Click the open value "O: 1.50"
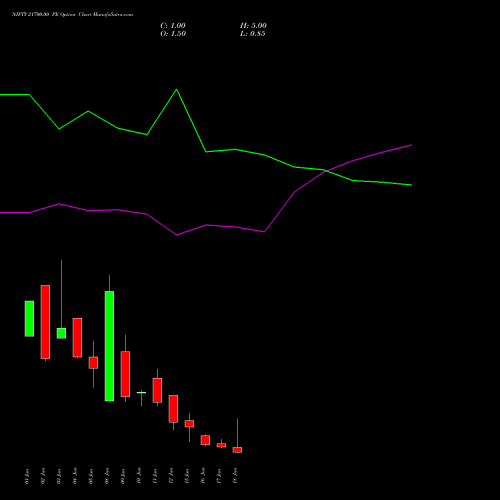 pyautogui.click(x=173, y=34)
